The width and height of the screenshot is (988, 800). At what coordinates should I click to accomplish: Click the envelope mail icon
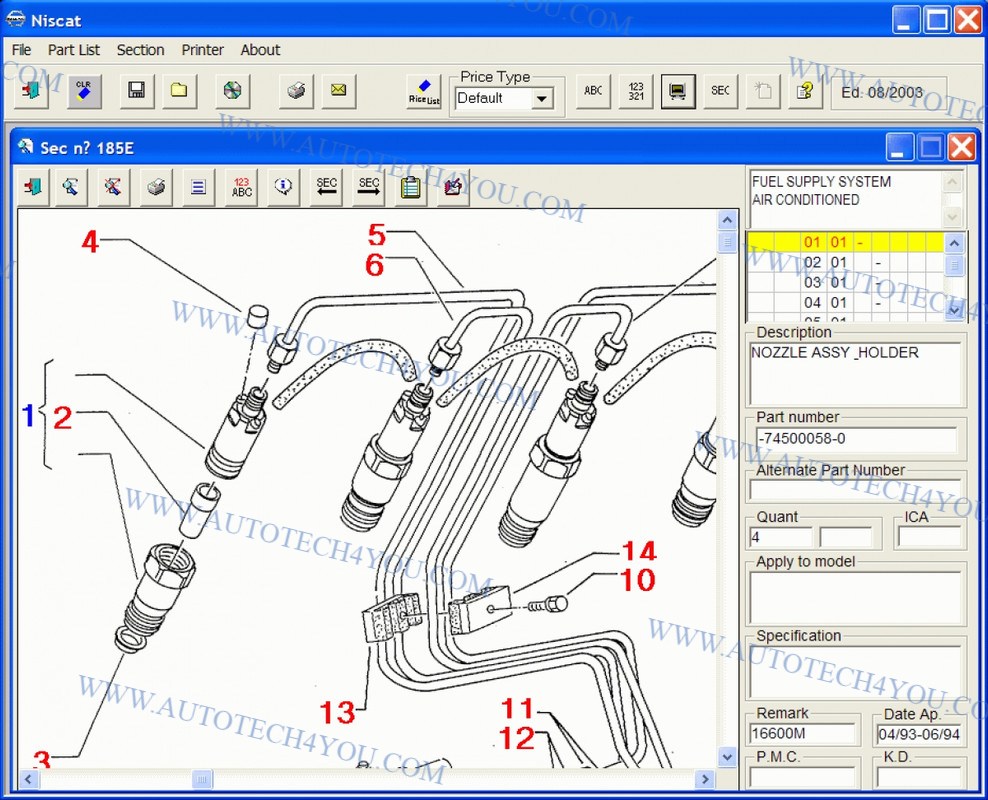[338, 91]
